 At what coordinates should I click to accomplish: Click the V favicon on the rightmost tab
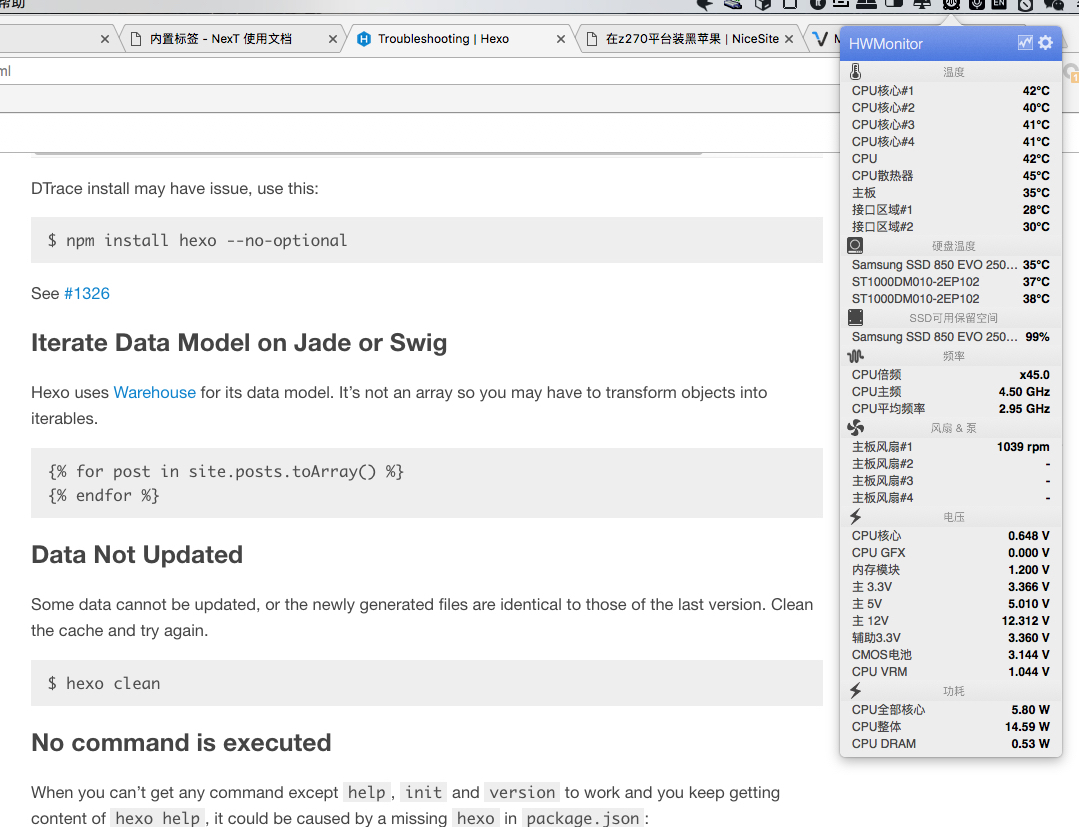[820, 39]
